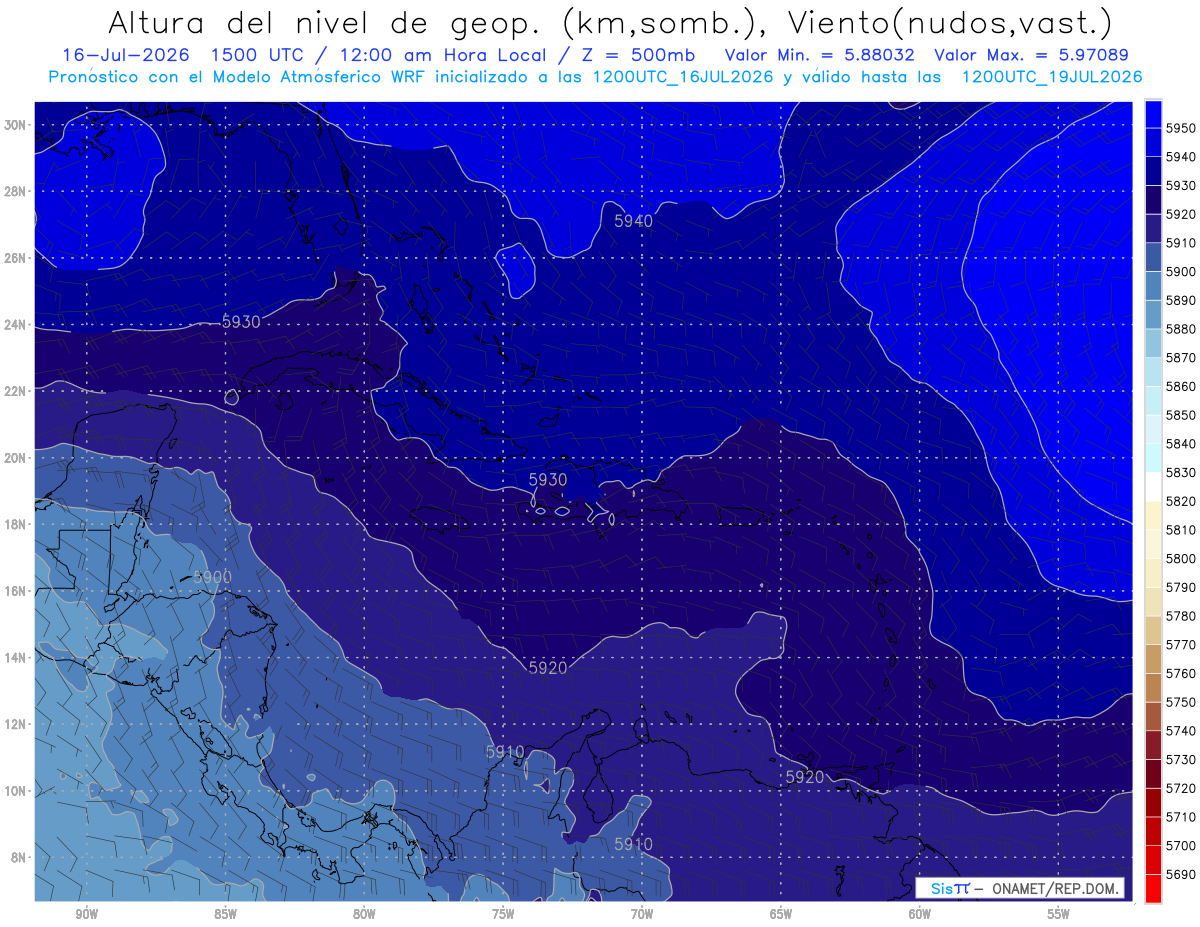This screenshot has width=1200, height=927.
Task: Click the 14N latitude label
Action: [15, 657]
